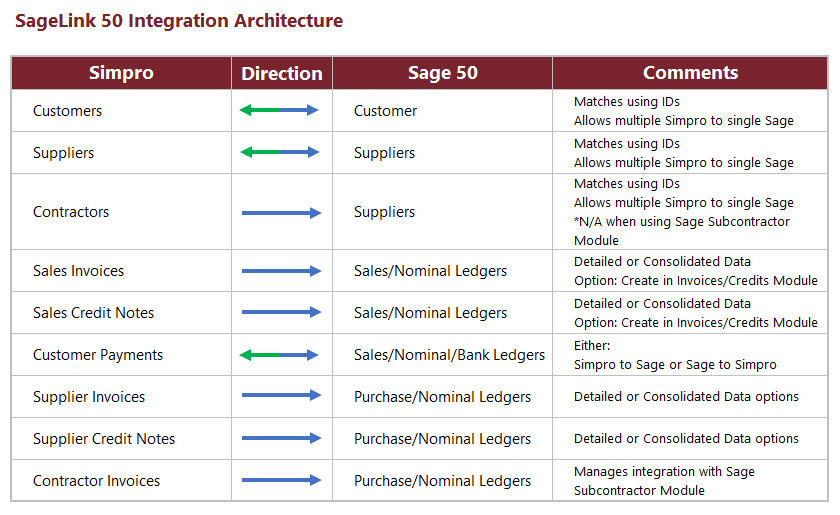The height and width of the screenshot is (515, 840).
Task: Click the Simpro column header
Action: pos(121,73)
